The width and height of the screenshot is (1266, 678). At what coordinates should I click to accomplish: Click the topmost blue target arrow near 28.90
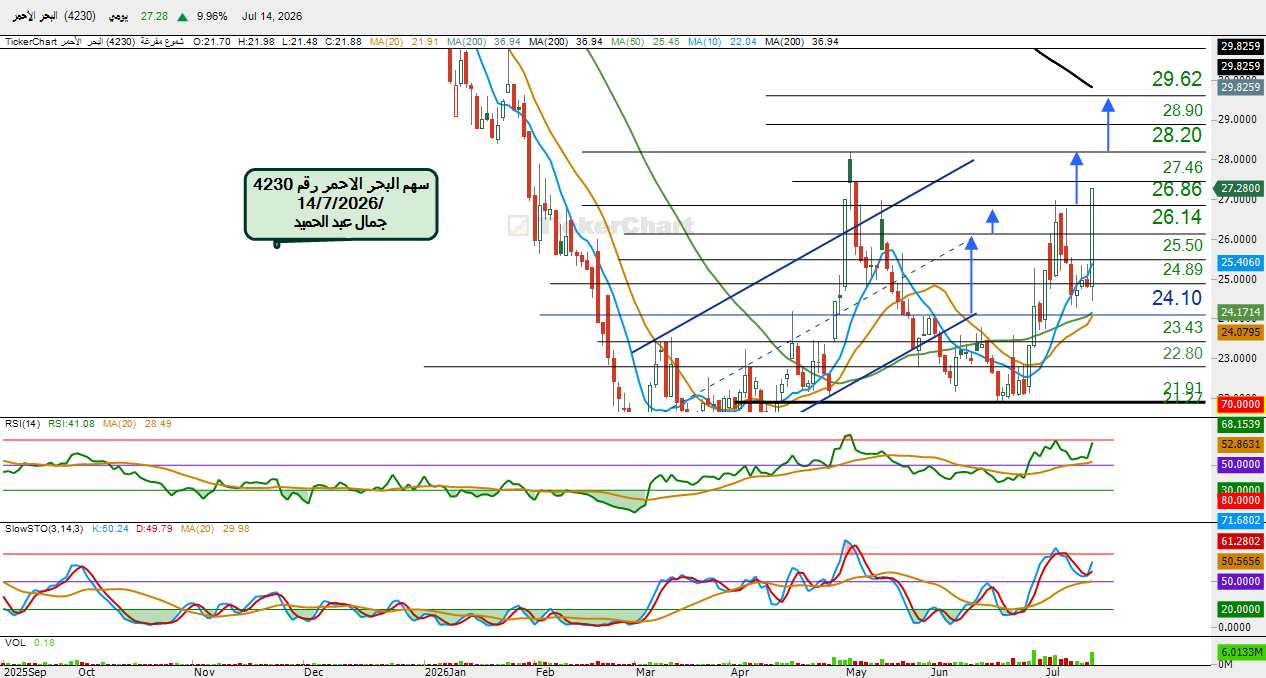click(x=1108, y=124)
